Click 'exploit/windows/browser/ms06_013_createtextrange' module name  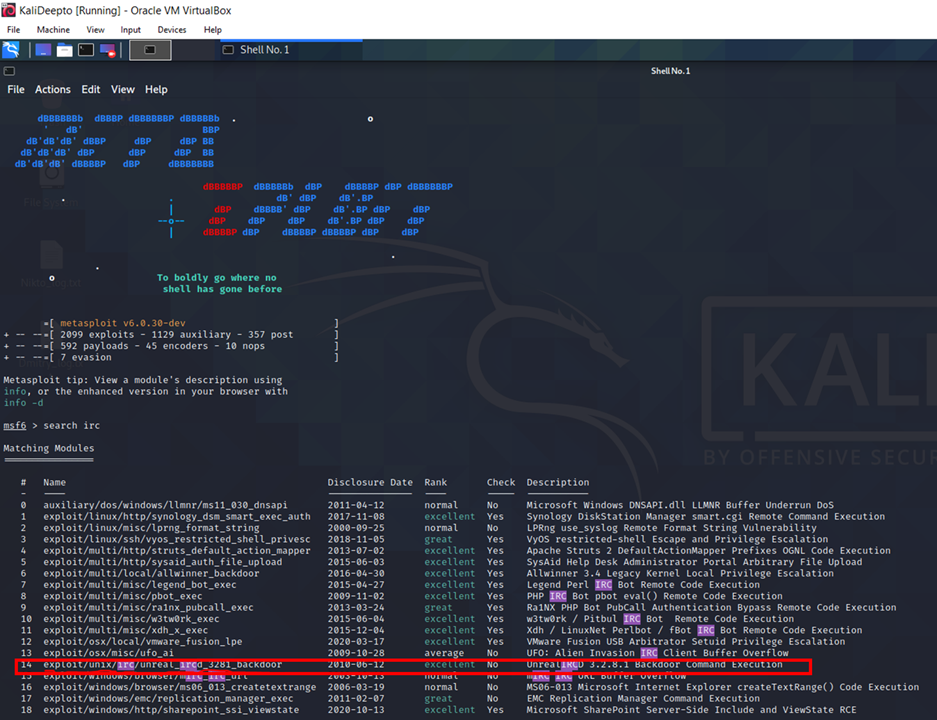coord(179,687)
